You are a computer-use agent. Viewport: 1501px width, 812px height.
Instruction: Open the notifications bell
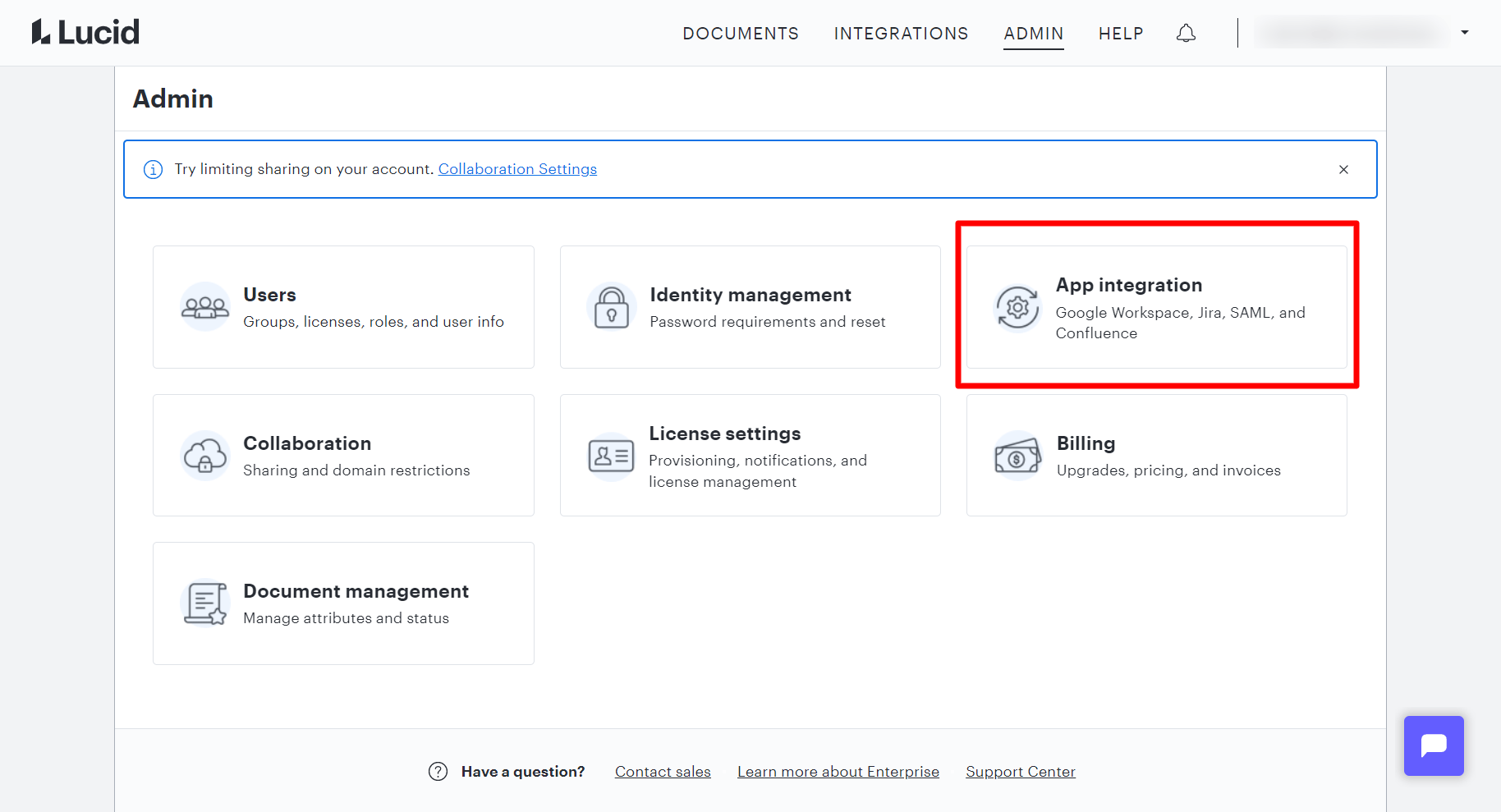(x=1186, y=33)
